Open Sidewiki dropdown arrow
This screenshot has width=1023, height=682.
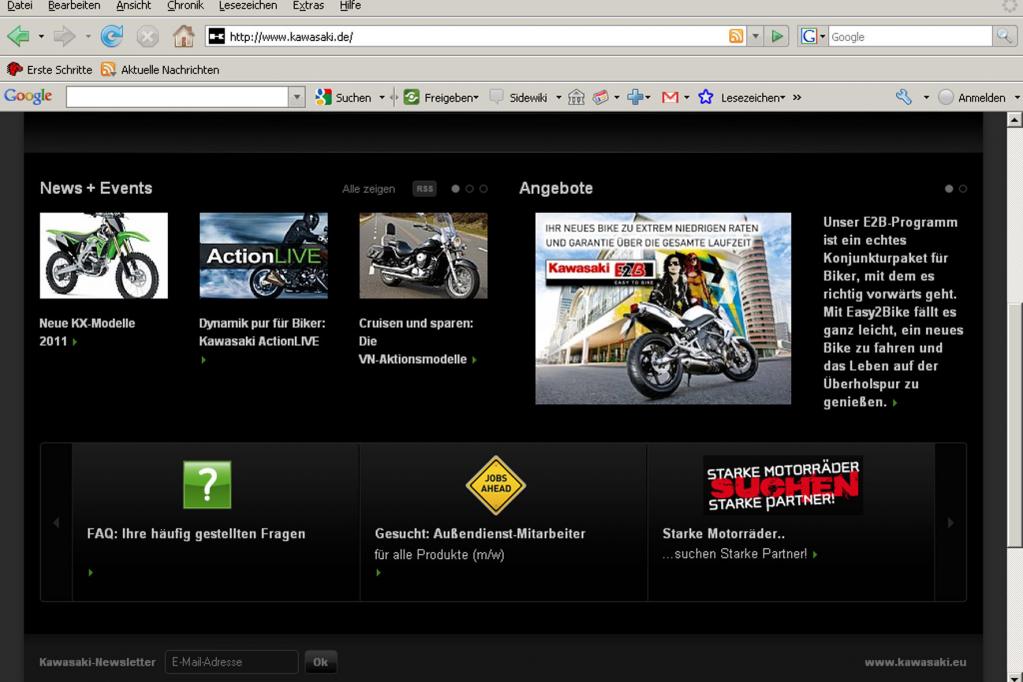pos(558,97)
